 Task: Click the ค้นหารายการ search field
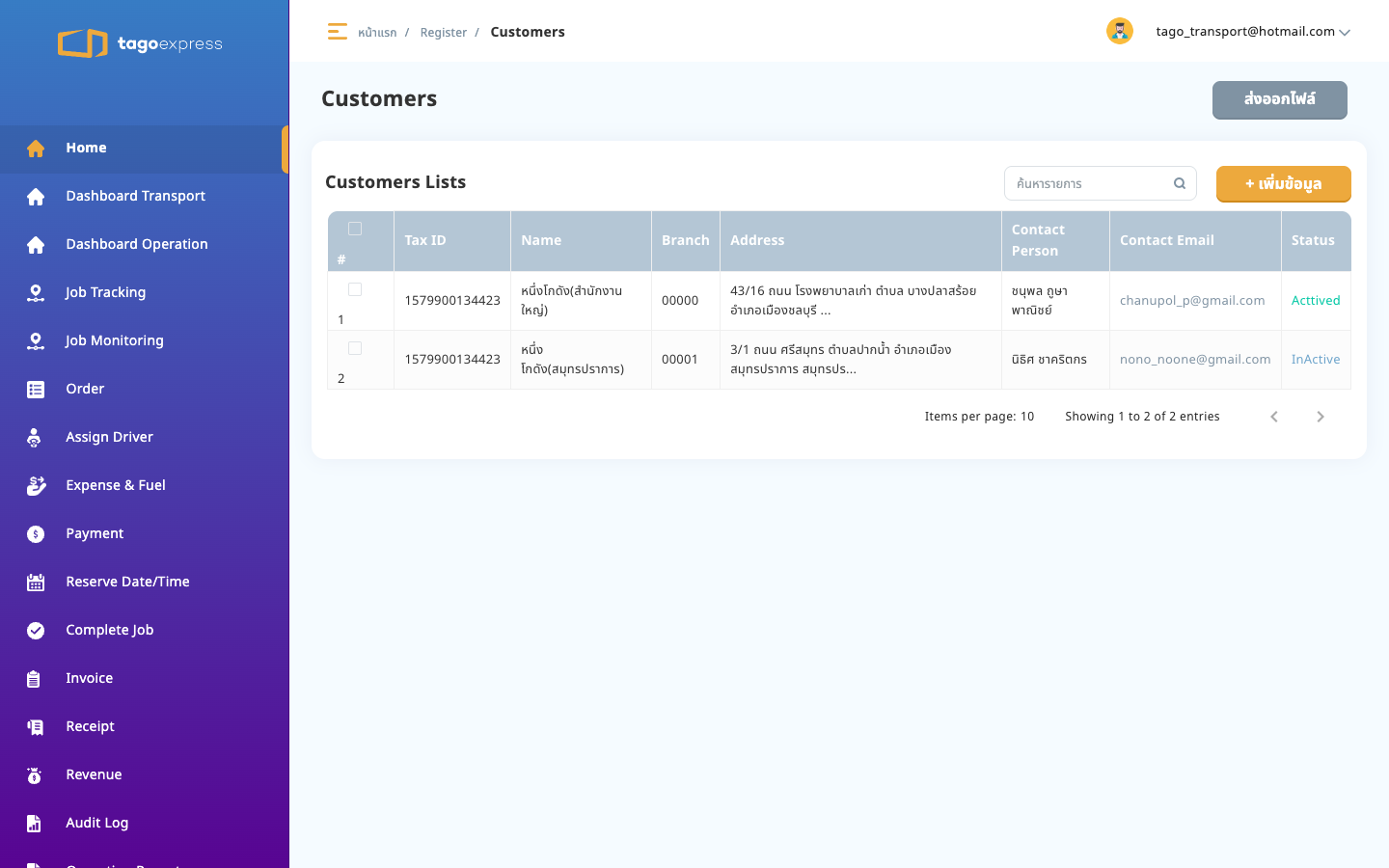[x=1100, y=183]
